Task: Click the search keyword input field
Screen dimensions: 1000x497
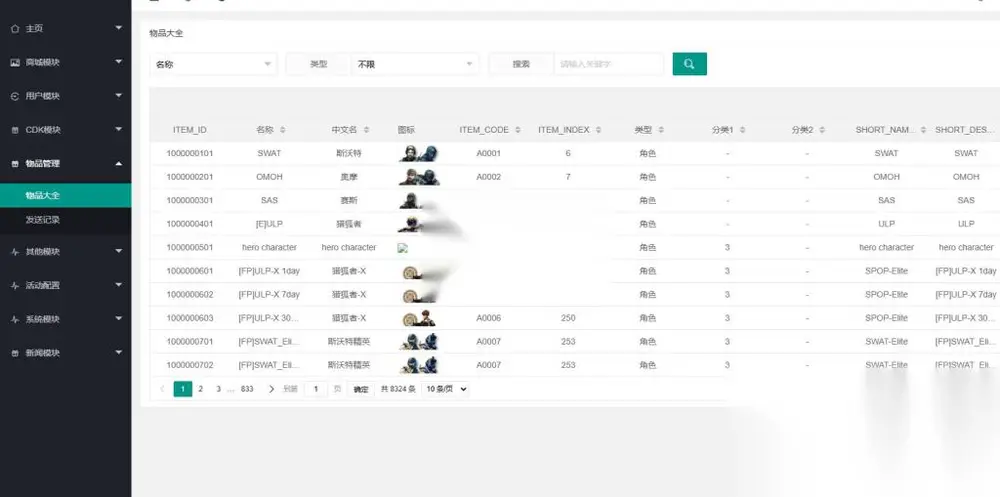Action: click(608, 64)
